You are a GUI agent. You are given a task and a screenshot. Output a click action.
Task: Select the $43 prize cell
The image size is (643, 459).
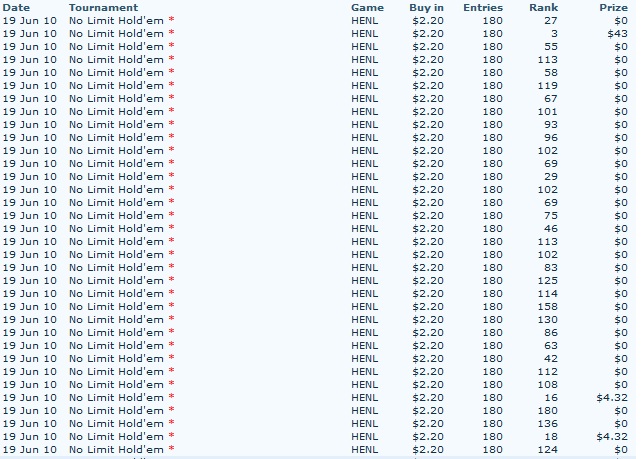617,34
